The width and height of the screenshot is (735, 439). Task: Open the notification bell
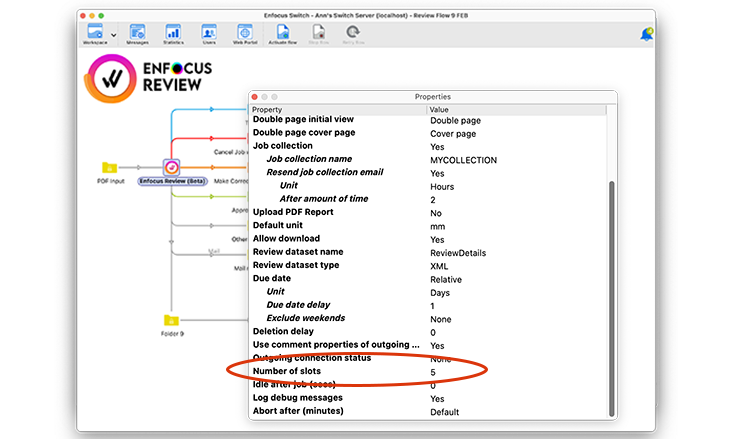pos(647,34)
